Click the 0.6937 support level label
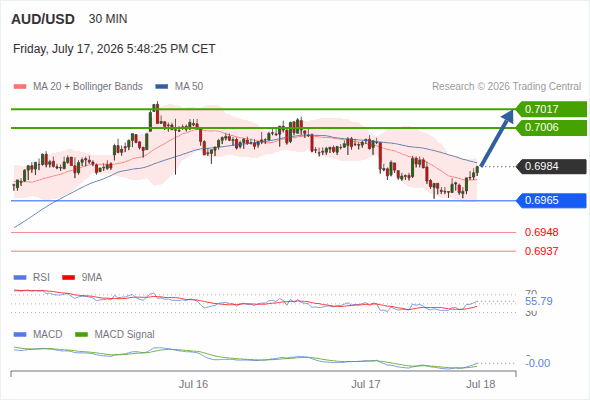 (541, 251)
